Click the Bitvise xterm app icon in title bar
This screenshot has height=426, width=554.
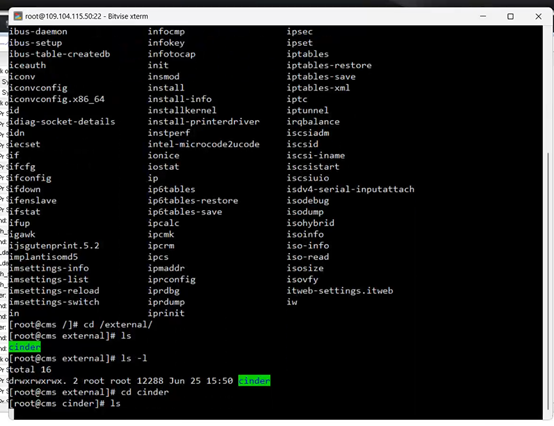[18, 16]
